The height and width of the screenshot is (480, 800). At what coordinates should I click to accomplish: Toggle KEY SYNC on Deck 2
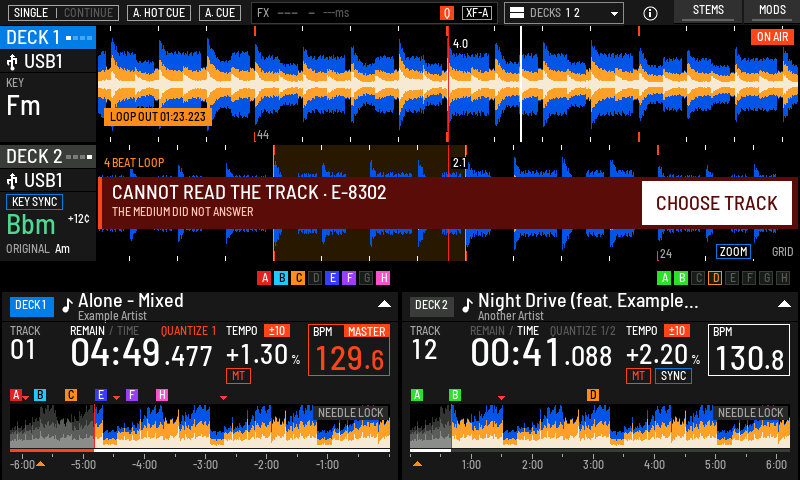pyautogui.click(x=34, y=202)
